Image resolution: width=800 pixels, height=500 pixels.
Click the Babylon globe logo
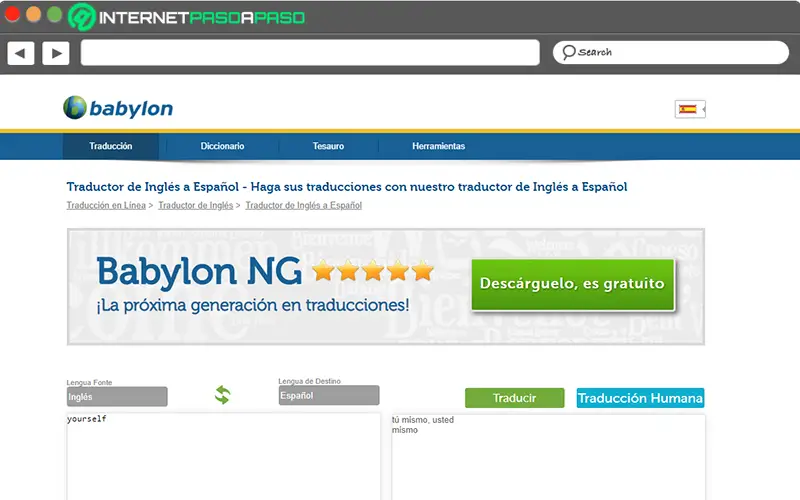[75, 108]
